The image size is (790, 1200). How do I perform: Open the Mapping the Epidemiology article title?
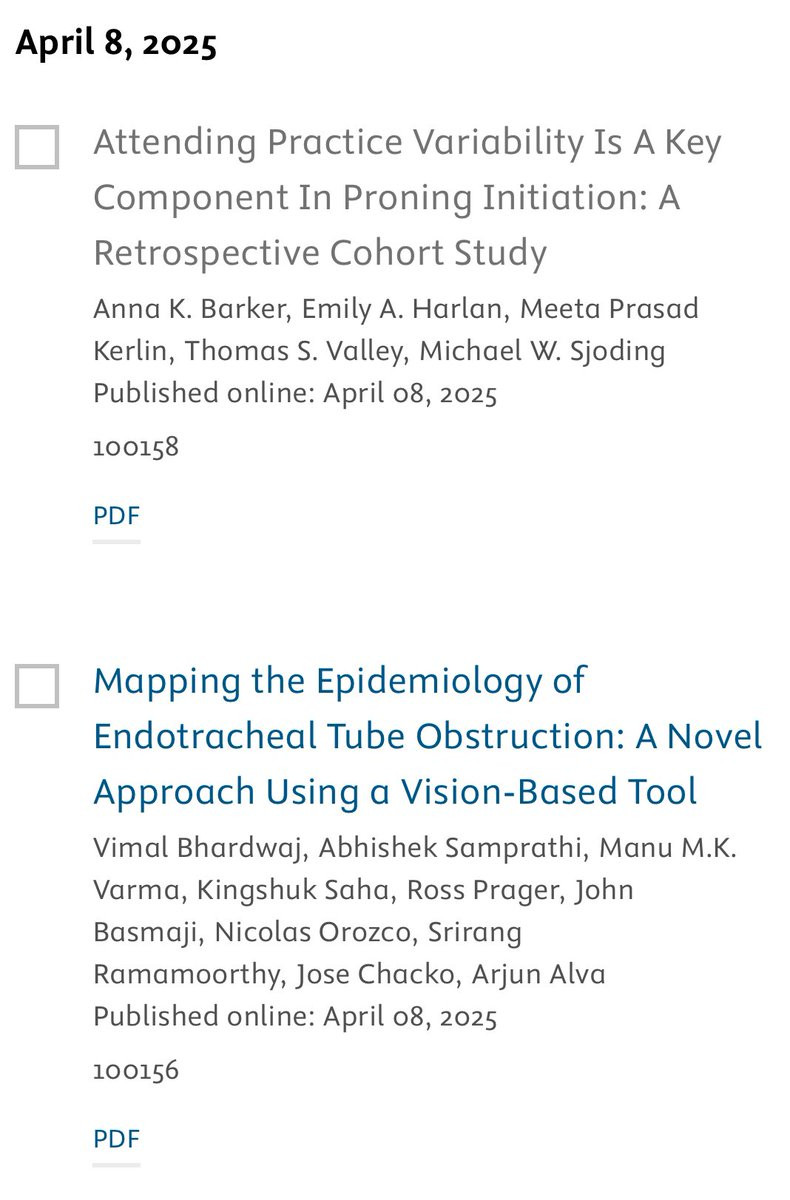[x=428, y=736]
